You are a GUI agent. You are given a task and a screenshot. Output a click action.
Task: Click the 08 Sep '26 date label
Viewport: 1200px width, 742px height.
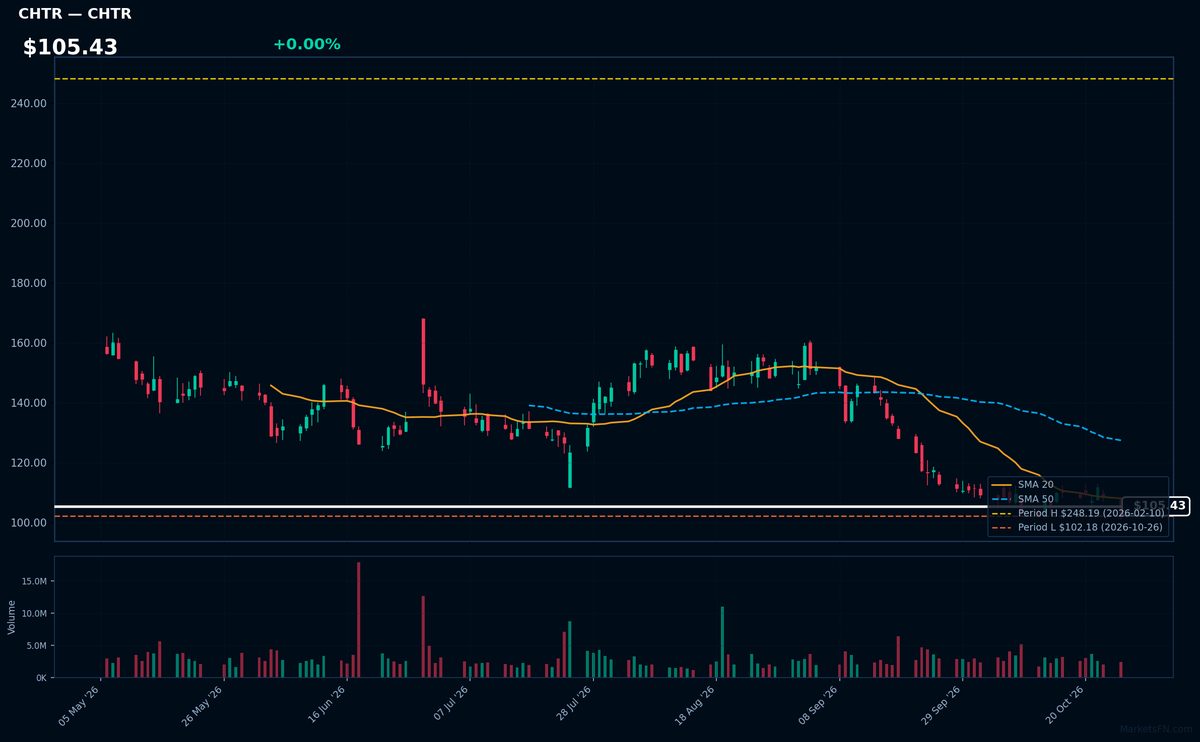[x=817, y=705]
